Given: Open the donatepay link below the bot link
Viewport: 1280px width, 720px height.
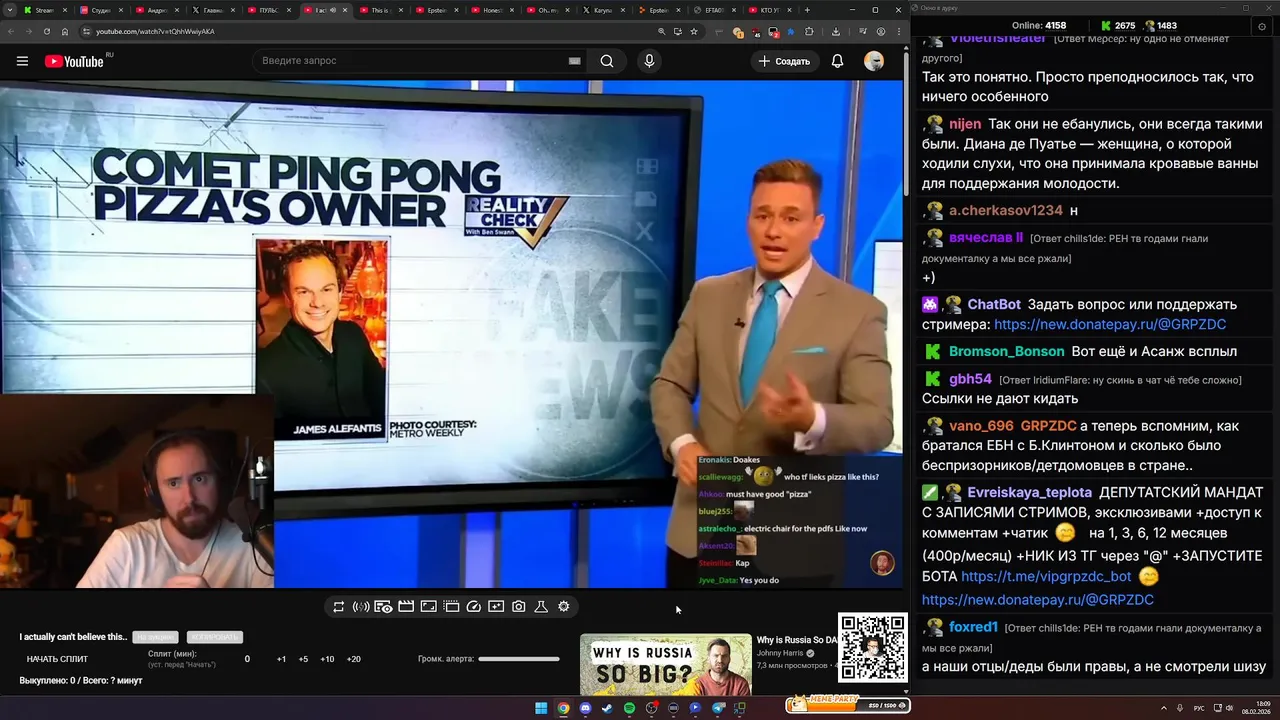Looking at the screenshot, I should (1038, 600).
